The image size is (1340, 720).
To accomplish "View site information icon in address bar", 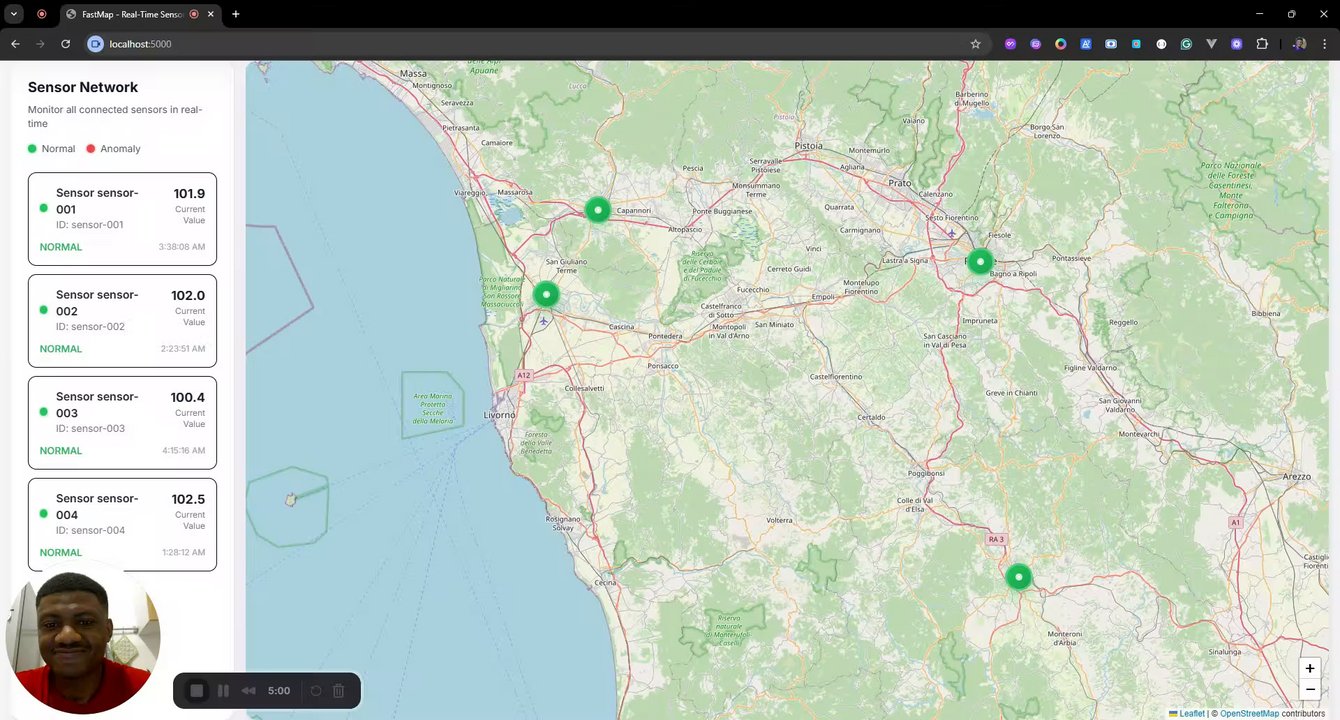I will click(x=96, y=44).
